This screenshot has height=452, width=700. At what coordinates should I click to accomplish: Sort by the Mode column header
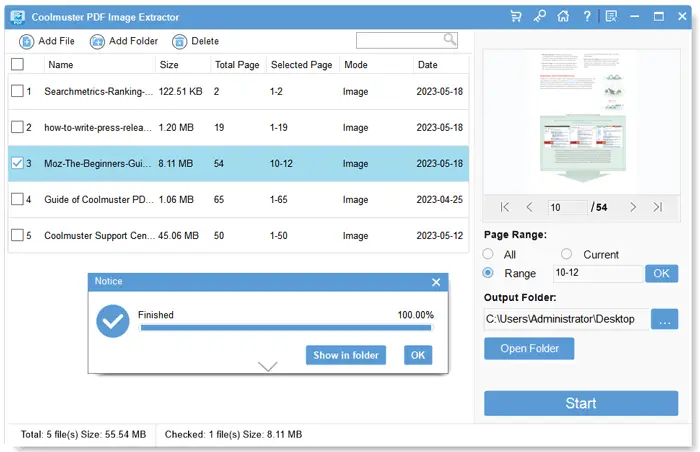coord(356,65)
